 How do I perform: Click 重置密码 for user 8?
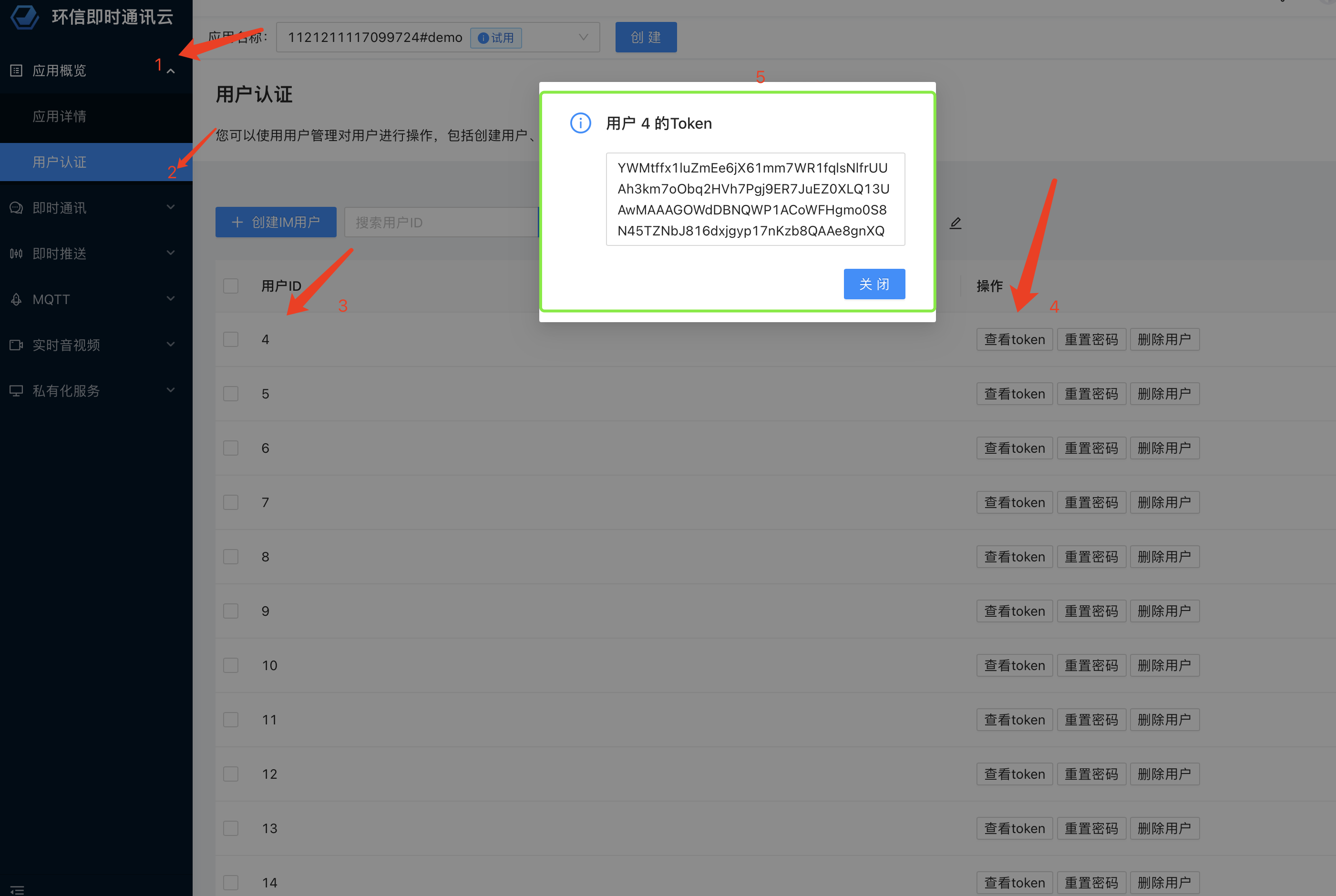(x=1091, y=557)
